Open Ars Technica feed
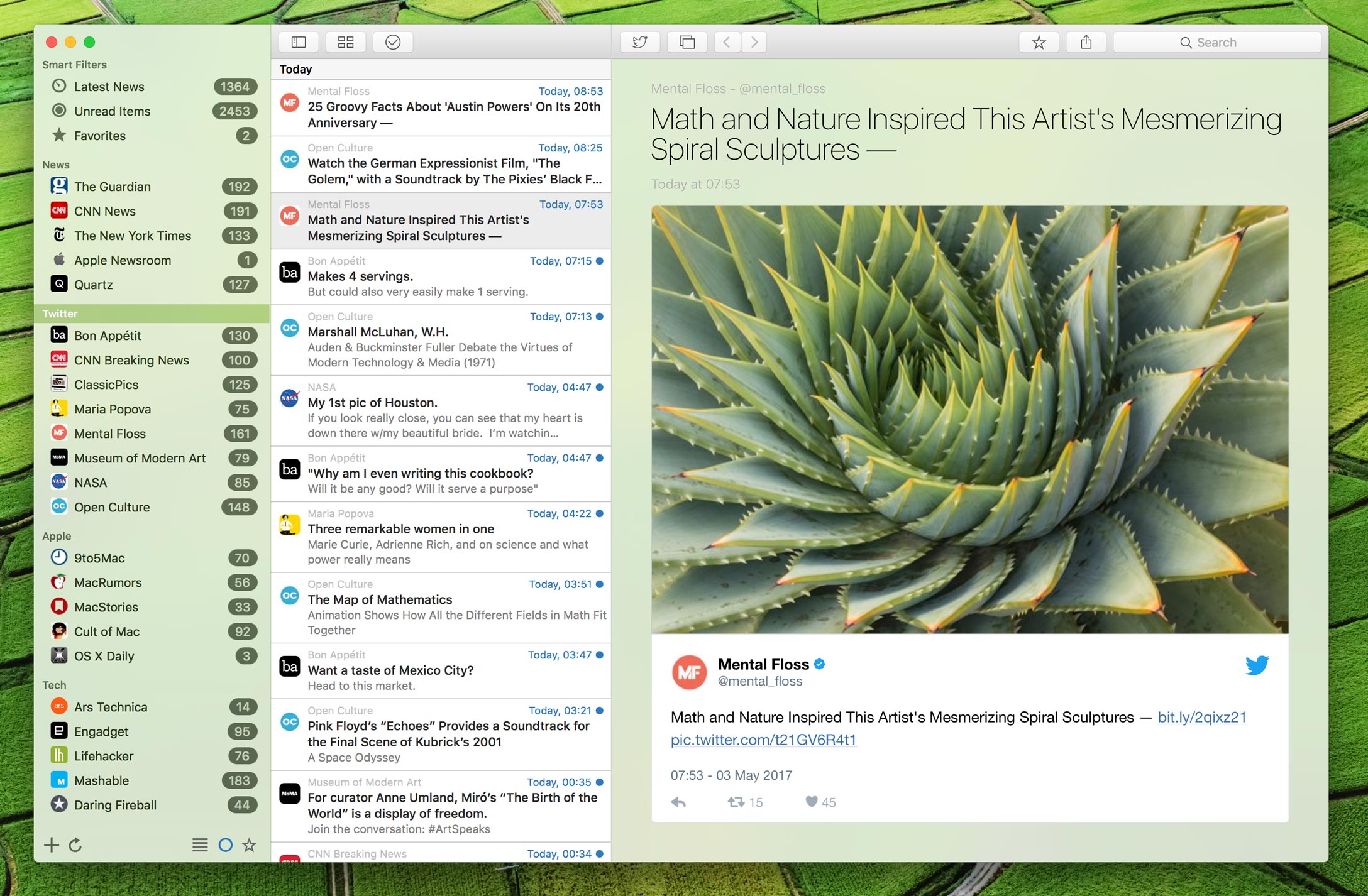Screen dimensions: 1368x896 pyautogui.click(x=152, y=707)
